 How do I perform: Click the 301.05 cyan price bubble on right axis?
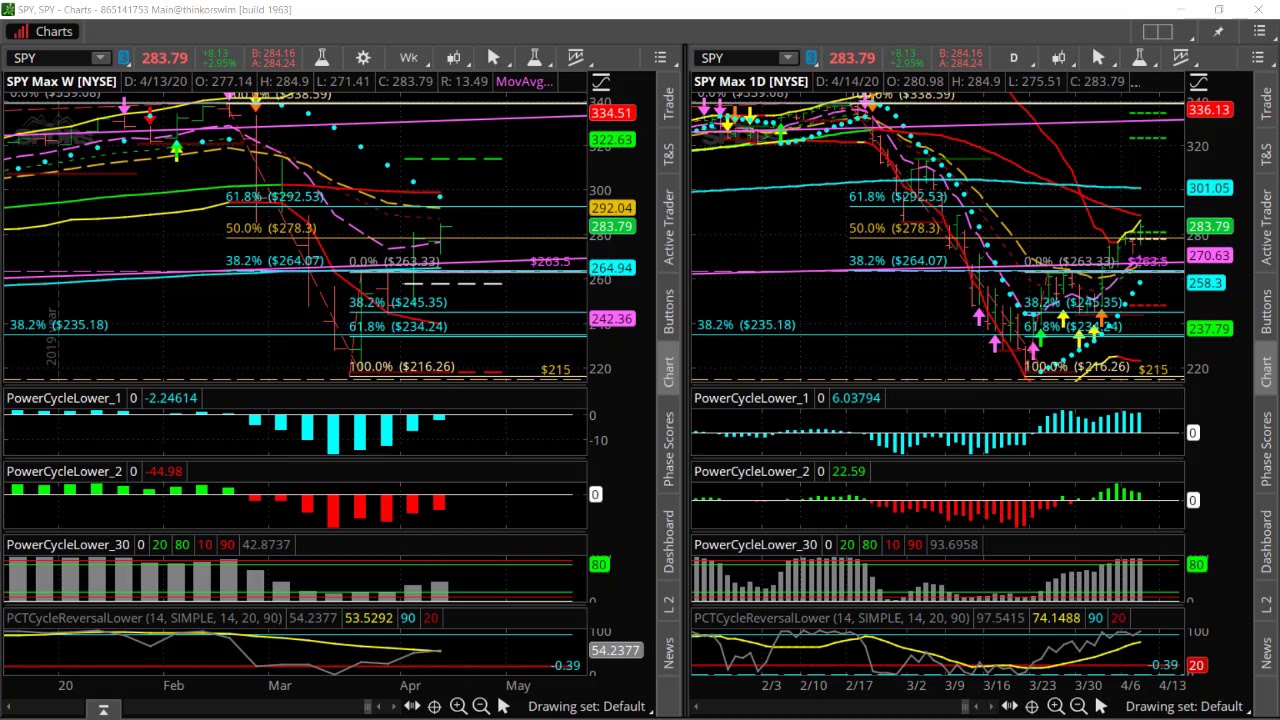tap(1209, 188)
